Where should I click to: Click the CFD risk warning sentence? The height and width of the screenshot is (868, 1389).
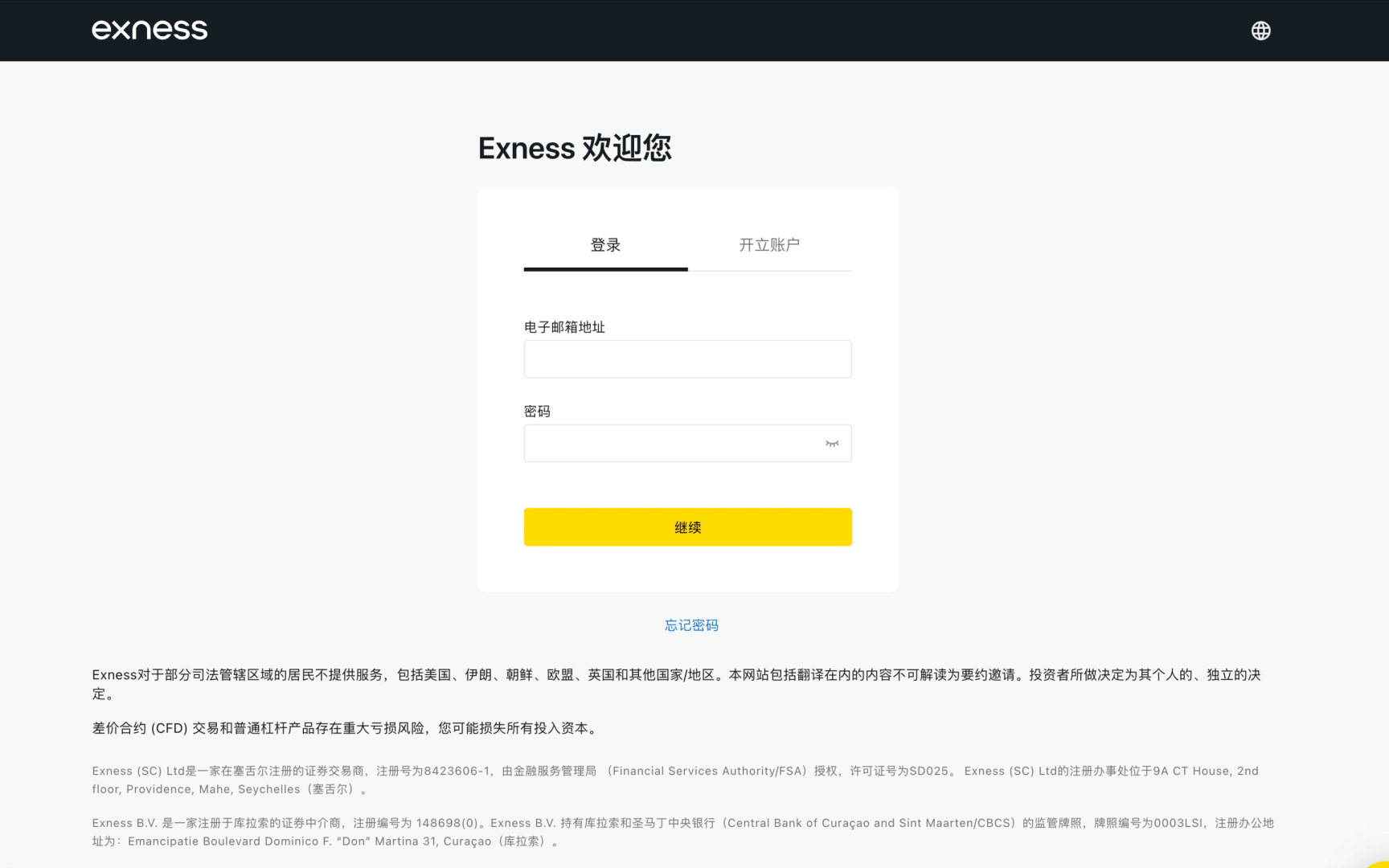pos(346,728)
